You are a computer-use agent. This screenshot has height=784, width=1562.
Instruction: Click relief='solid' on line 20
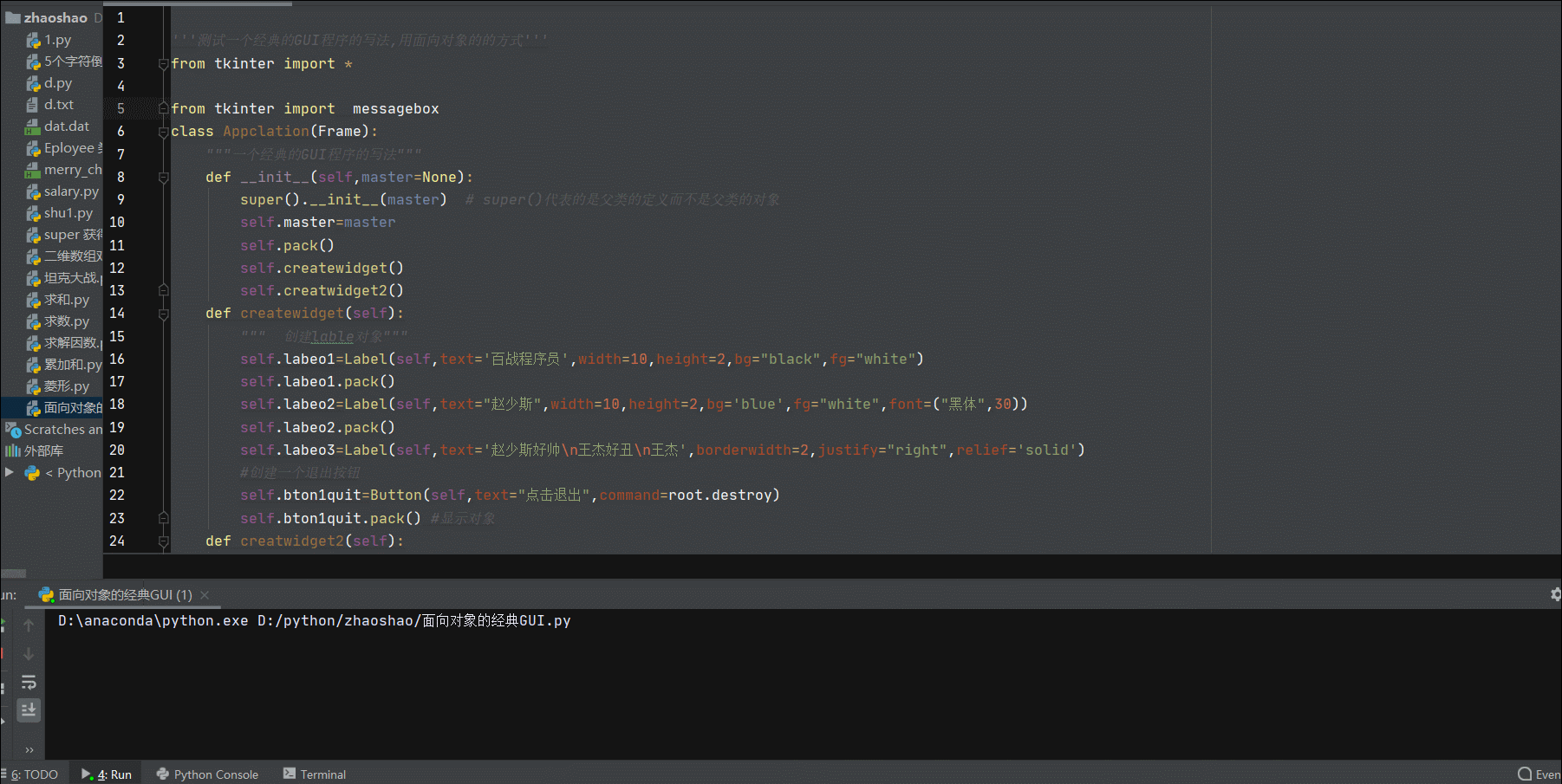[1016, 450]
